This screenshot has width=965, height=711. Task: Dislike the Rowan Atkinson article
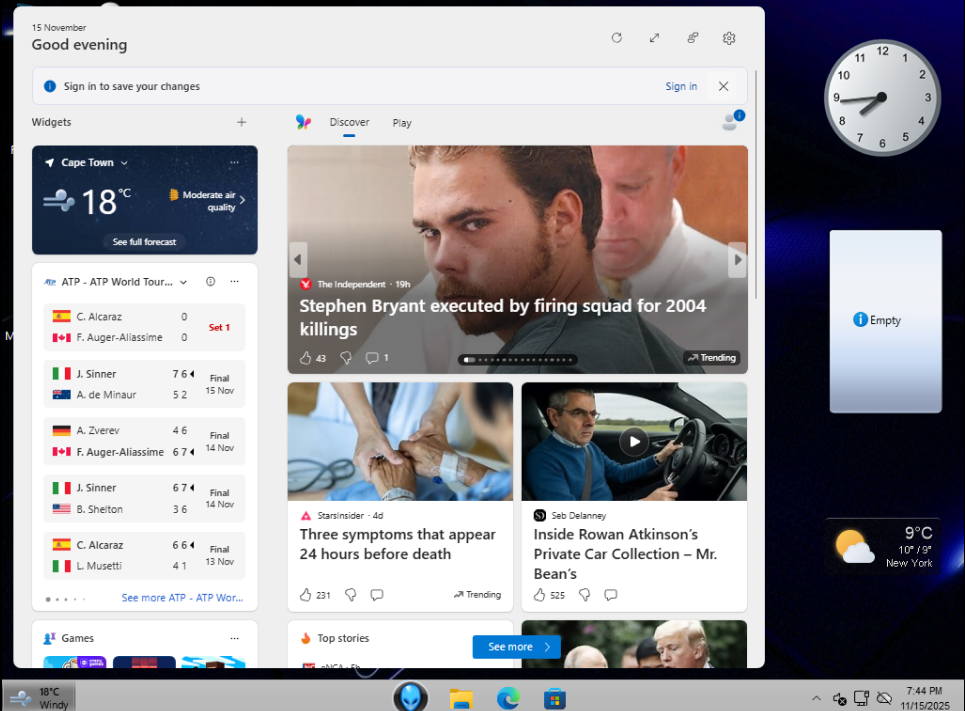point(585,595)
